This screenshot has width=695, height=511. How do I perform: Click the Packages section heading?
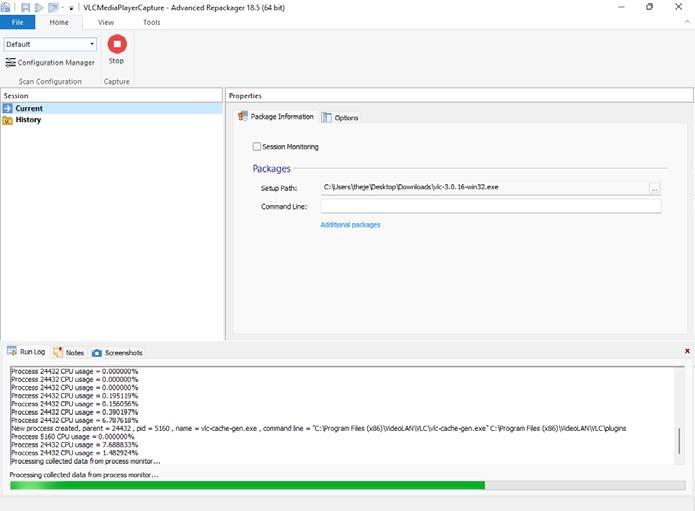pos(271,168)
